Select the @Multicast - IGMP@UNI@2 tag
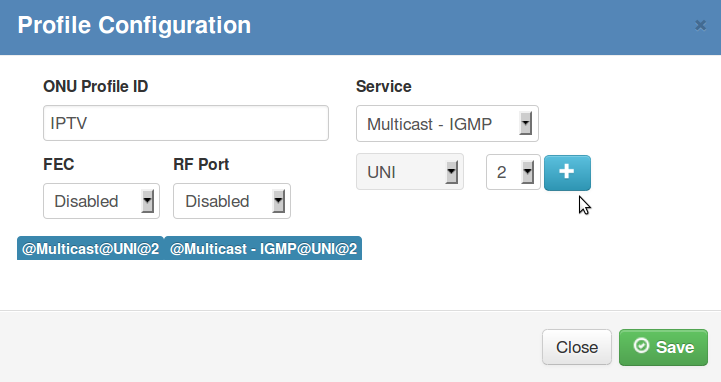 (x=263, y=248)
